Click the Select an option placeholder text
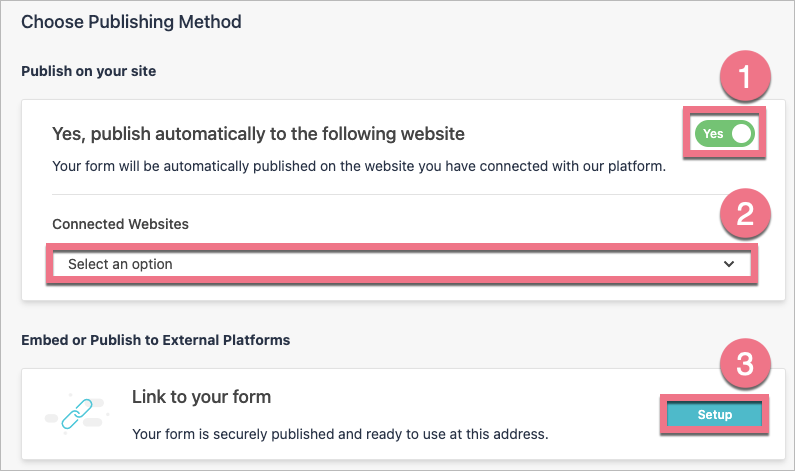This screenshot has height=471, width=795. coord(120,264)
